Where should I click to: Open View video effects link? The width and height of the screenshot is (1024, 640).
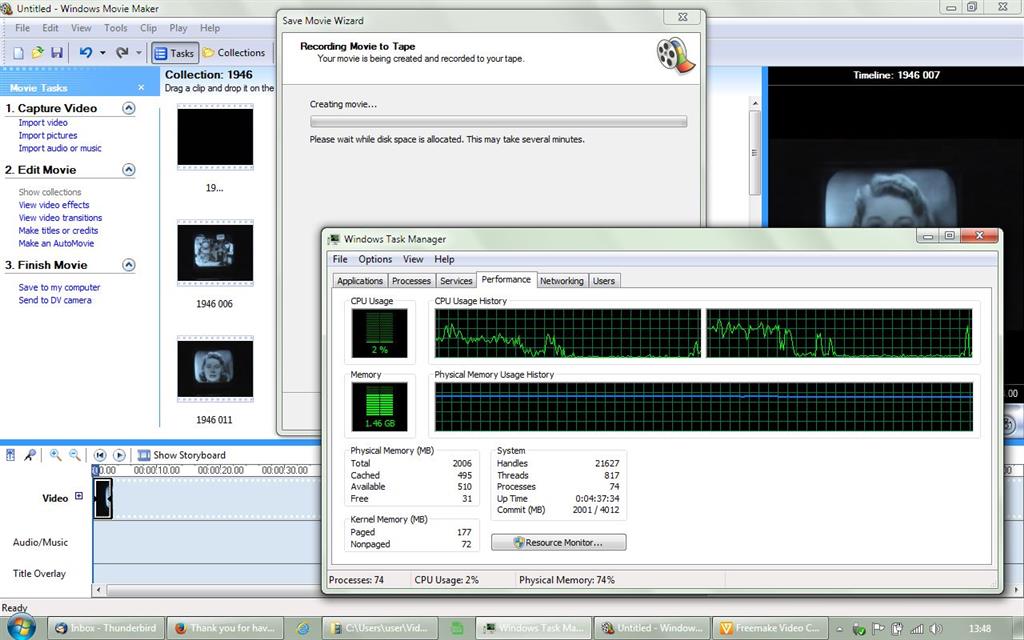tap(54, 205)
